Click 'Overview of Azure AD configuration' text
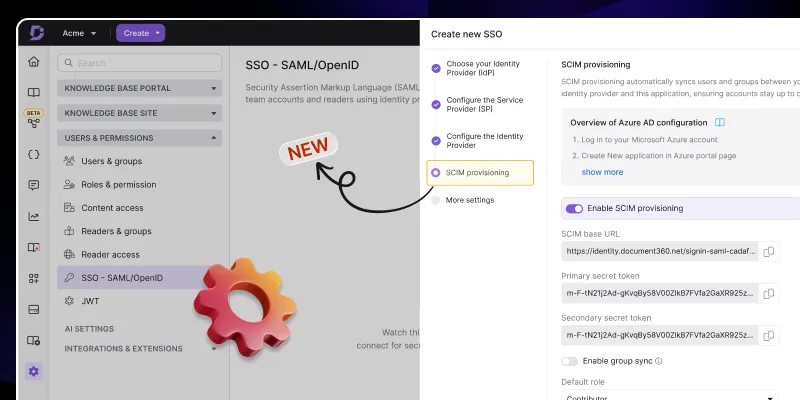This screenshot has height=400, width=800. 639,122
